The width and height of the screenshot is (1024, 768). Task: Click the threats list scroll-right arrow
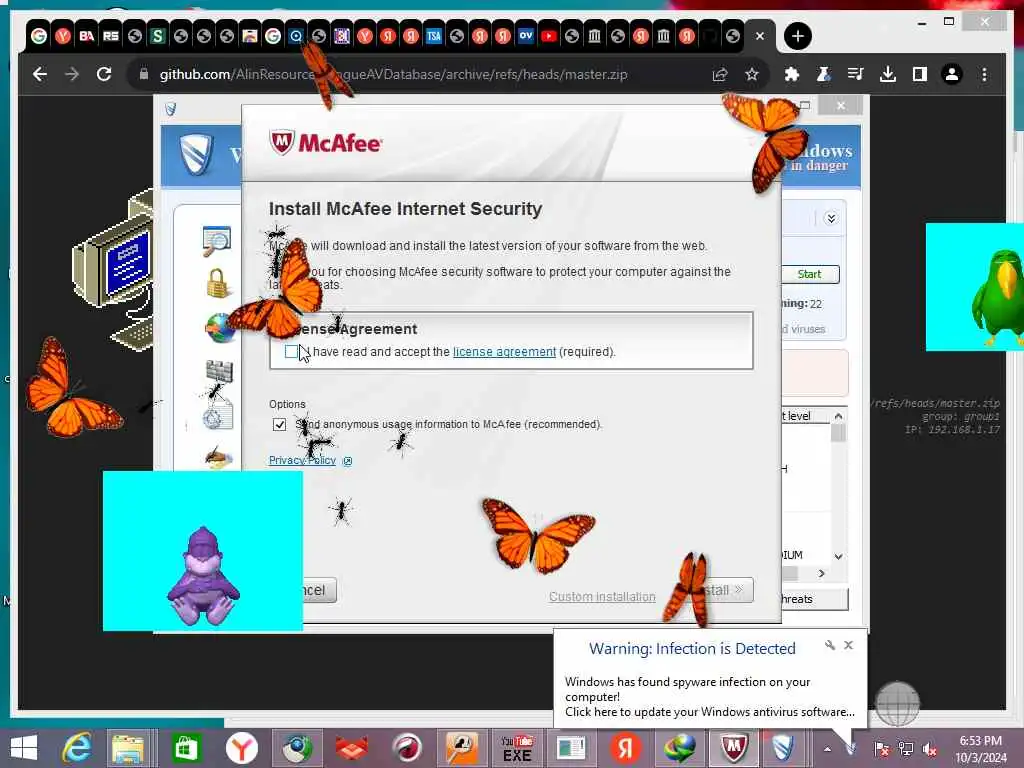click(822, 573)
